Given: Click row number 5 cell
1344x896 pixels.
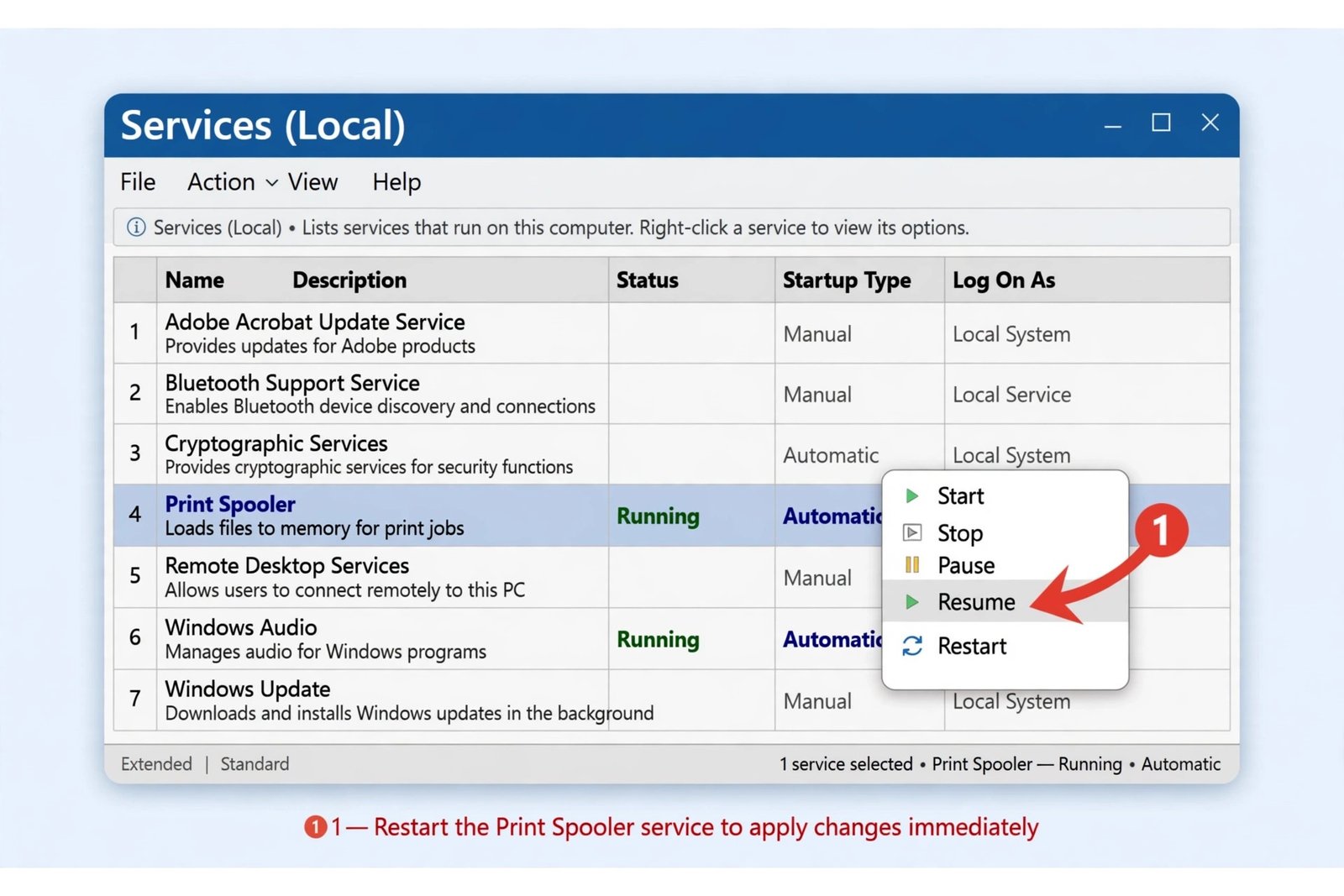Looking at the screenshot, I should tap(135, 576).
